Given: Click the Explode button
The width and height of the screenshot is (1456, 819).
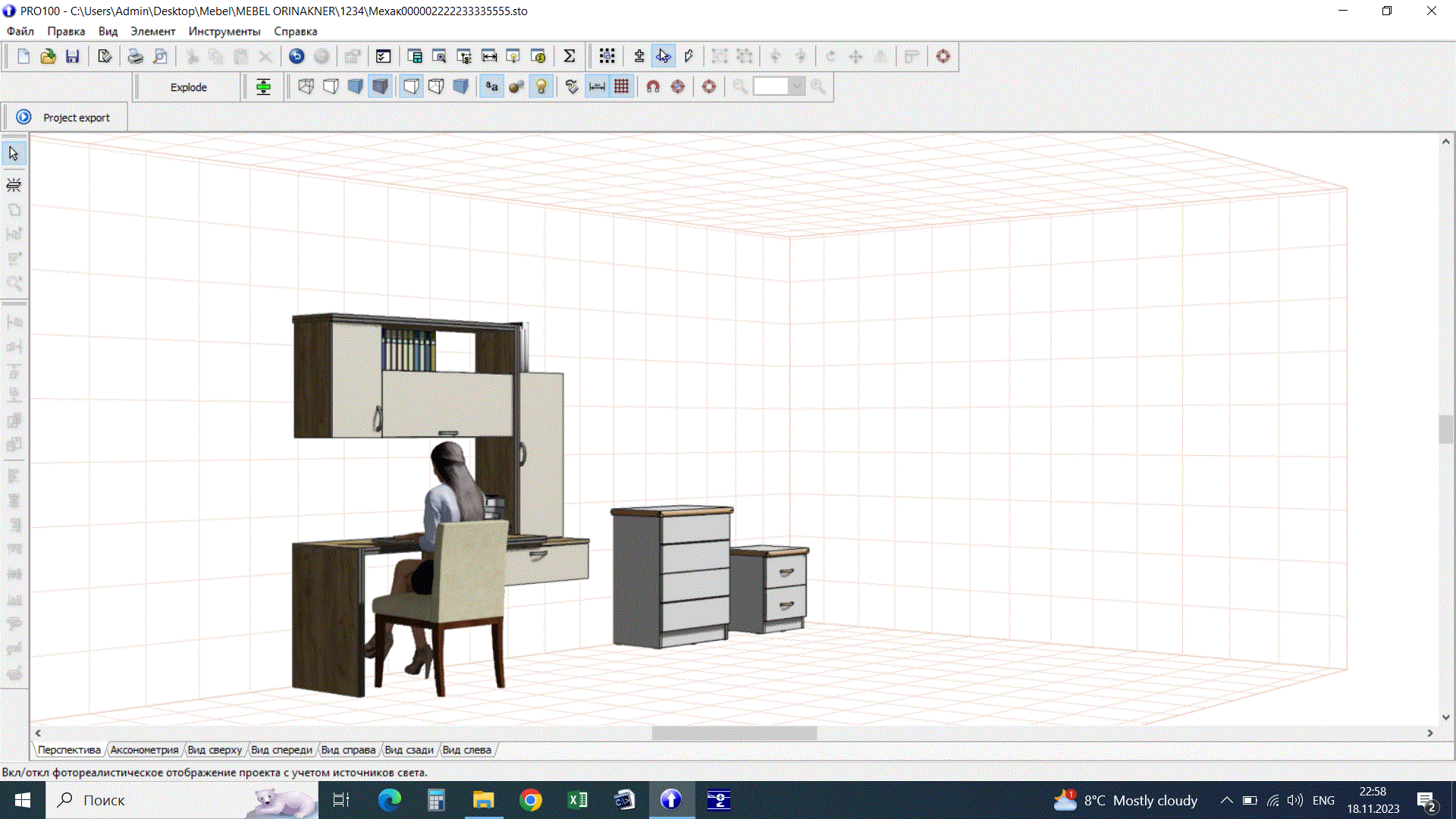Looking at the screenshot, I should [x=187, y=86].
